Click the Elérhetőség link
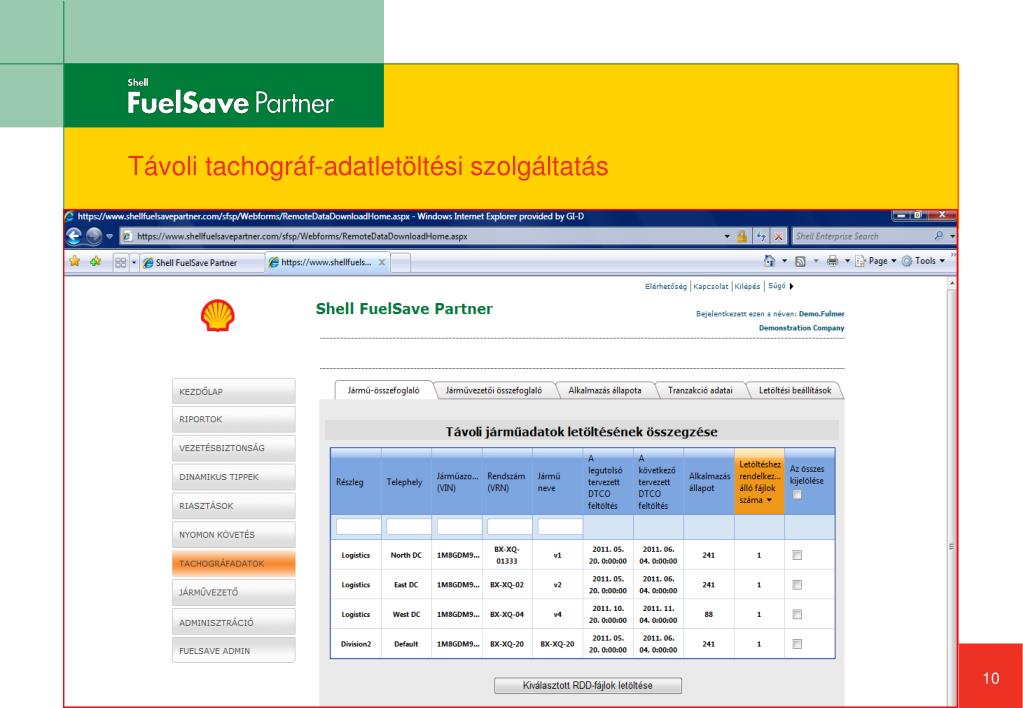This screenshot has height=708, width=1023. pyautogui.click(x=665, y=286)
